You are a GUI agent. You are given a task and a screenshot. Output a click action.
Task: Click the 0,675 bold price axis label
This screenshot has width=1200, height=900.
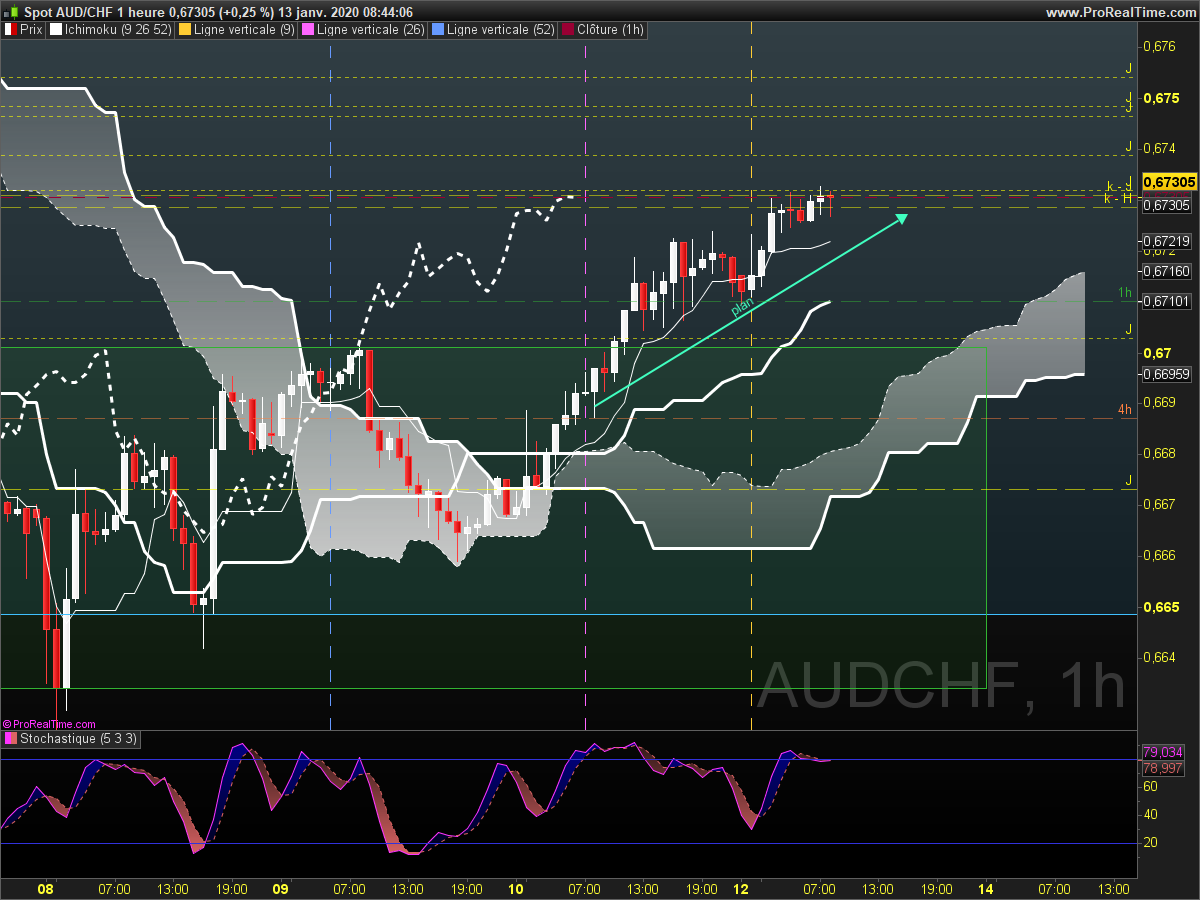[1160, 98]
